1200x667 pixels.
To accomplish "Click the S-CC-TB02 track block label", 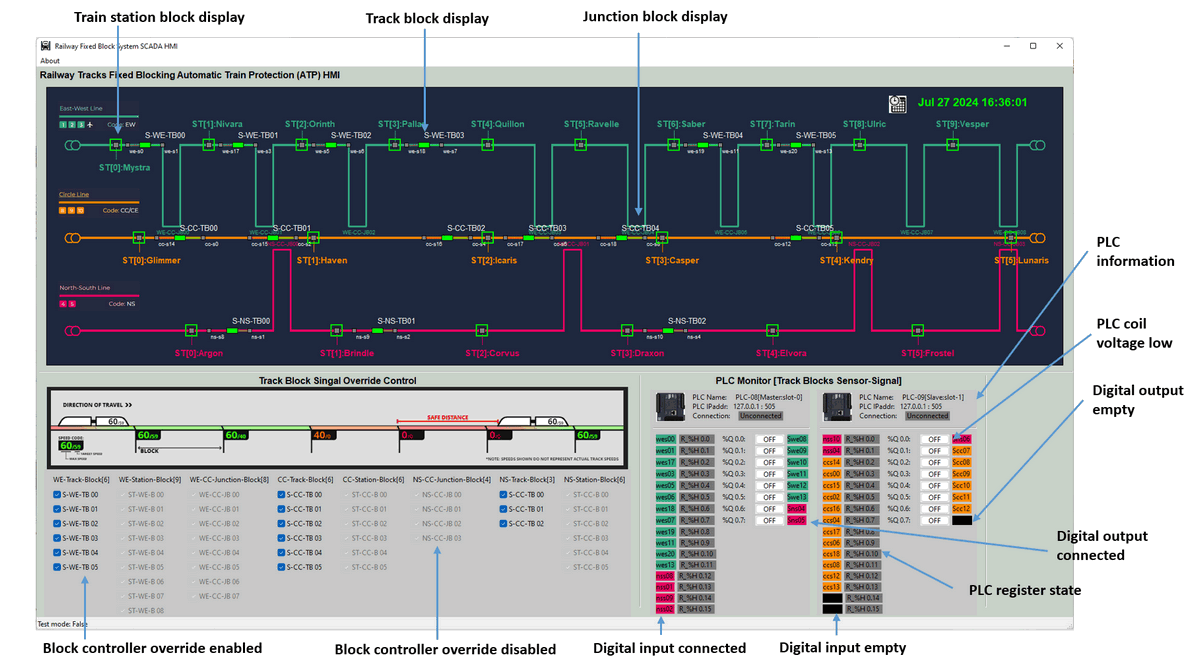I will pyautogui.click(x=464, y=228).
